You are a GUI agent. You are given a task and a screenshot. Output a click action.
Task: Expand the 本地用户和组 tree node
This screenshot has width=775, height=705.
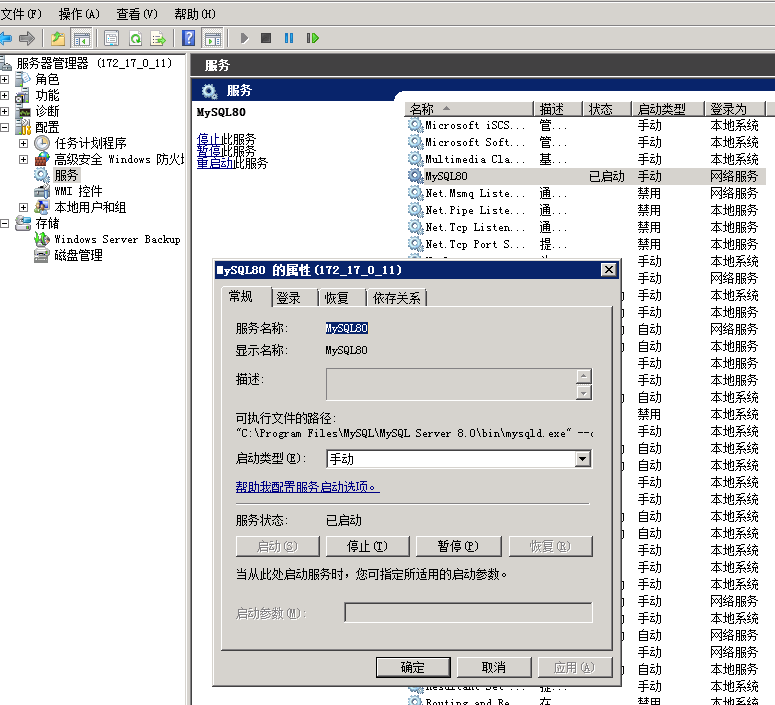point(23,207)
